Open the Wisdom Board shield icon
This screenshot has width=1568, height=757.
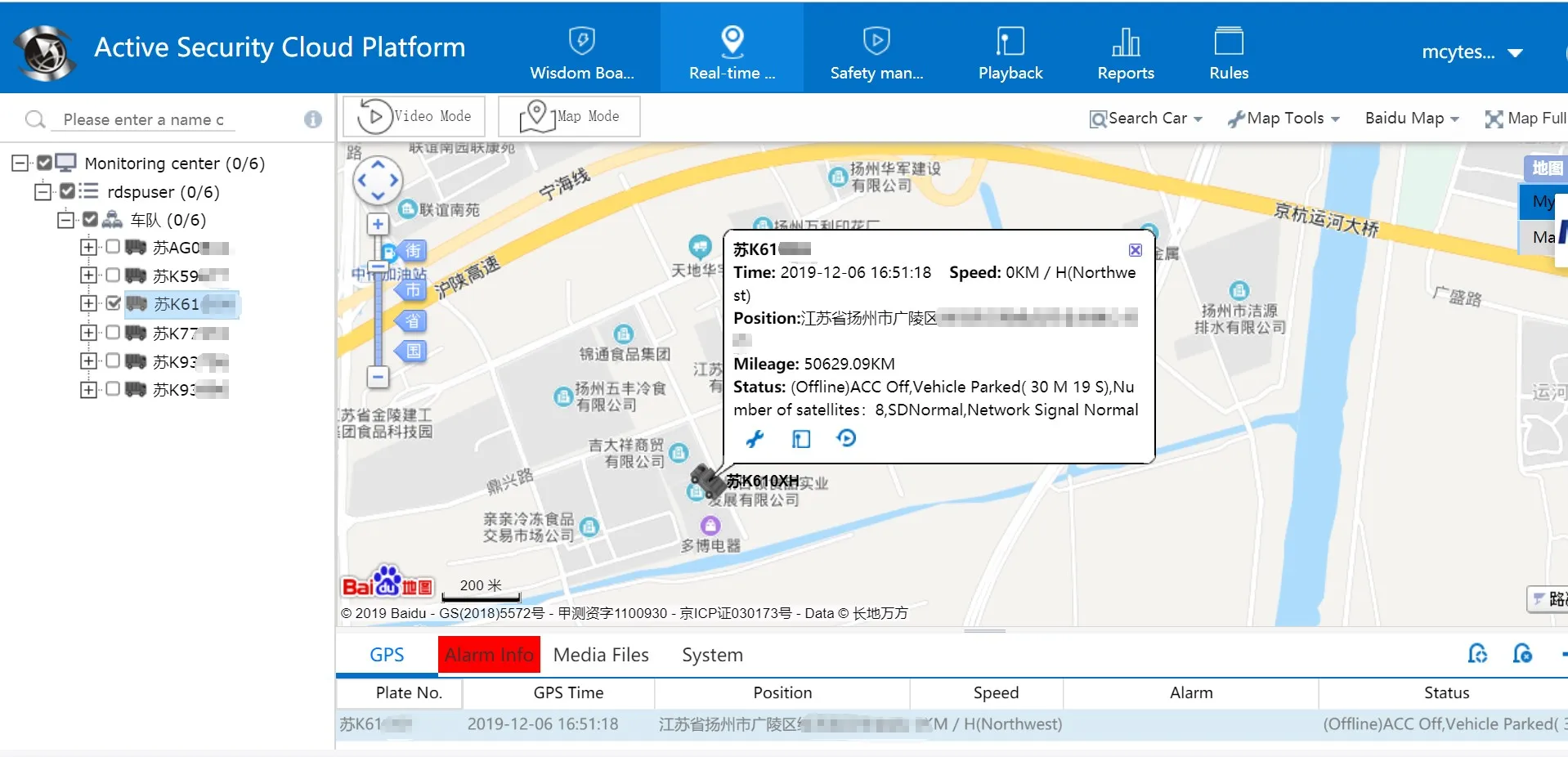coord(581,39)
